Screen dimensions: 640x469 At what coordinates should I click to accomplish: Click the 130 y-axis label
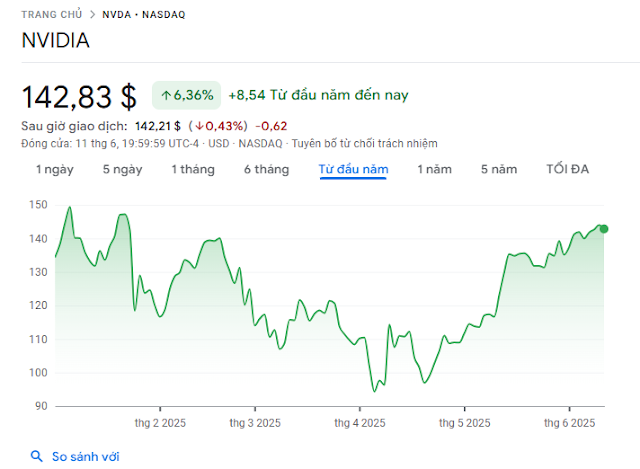point(38,272)
